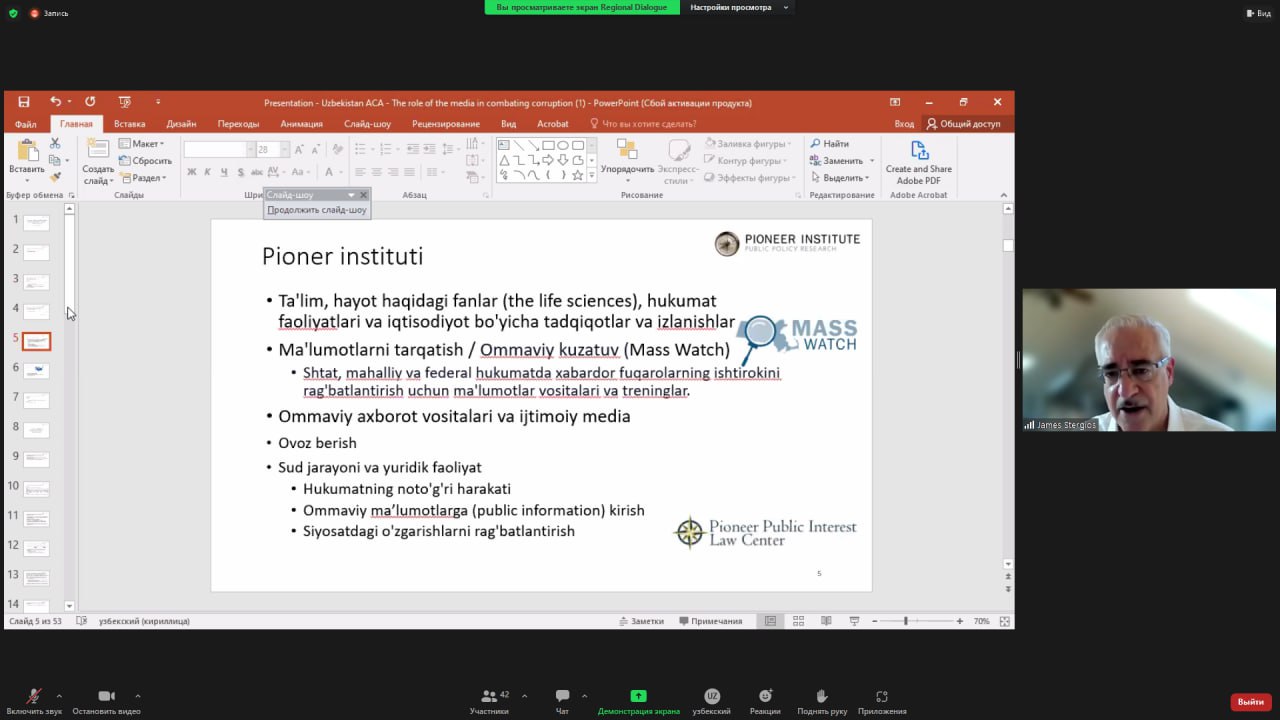Click the Paste (Вставить) clipboard icon
The height and width of the screenshot is (720, 1280).
(x=27, y=151)
